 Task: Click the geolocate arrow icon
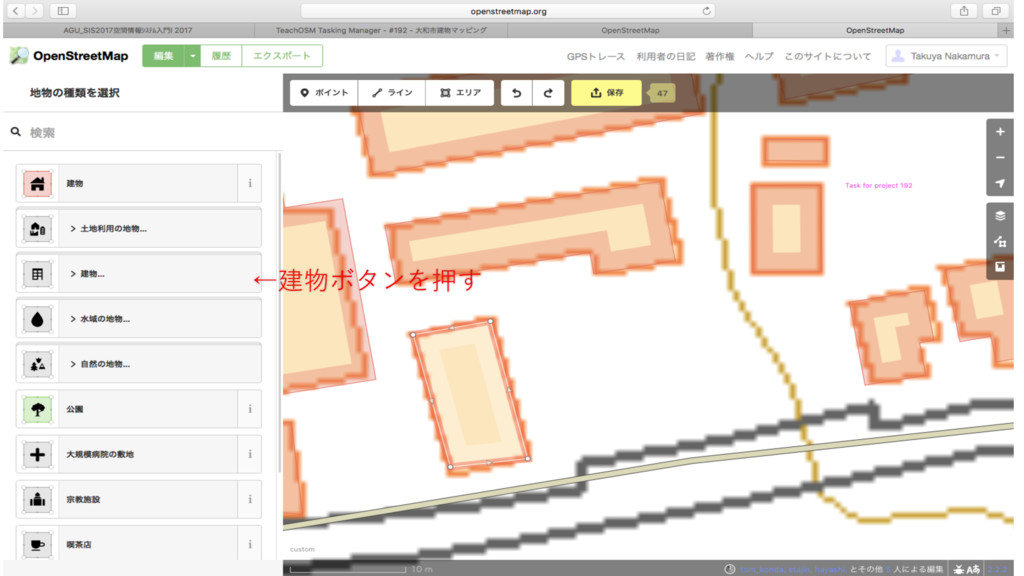pyautogui.click(x=999, y=184)
